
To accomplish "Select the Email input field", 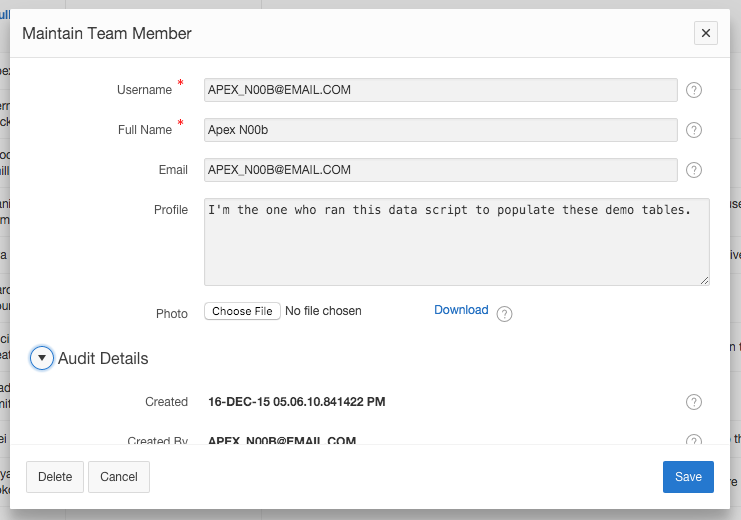I will pos(440,170).
